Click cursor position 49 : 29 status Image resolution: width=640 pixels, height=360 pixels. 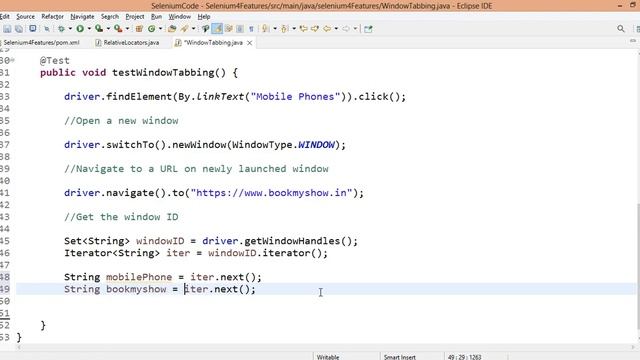pos(464,357)
